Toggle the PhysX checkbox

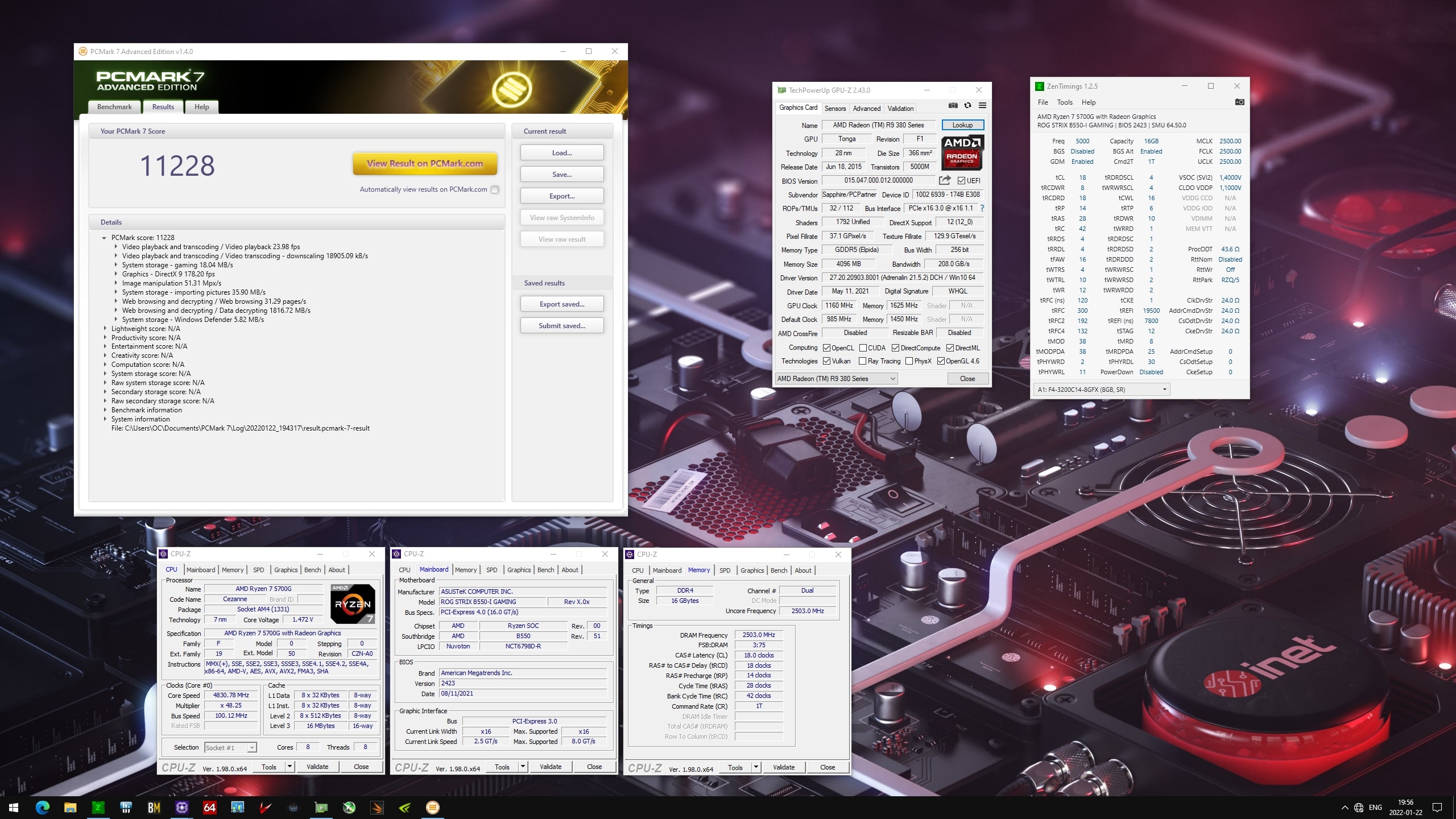coord(909,361)
